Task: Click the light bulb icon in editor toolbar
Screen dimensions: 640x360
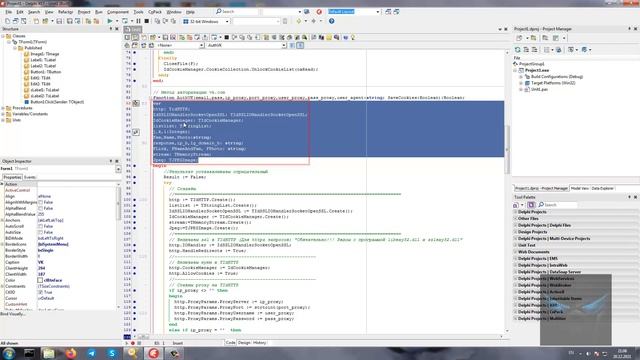Action: click(353, 38)
